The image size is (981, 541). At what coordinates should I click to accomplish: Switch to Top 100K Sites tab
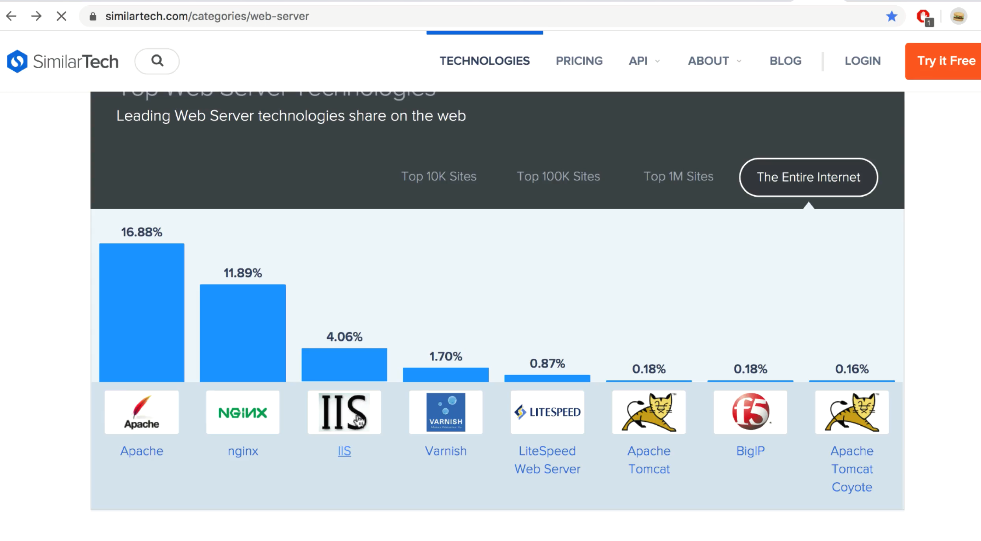click(558, 176)
